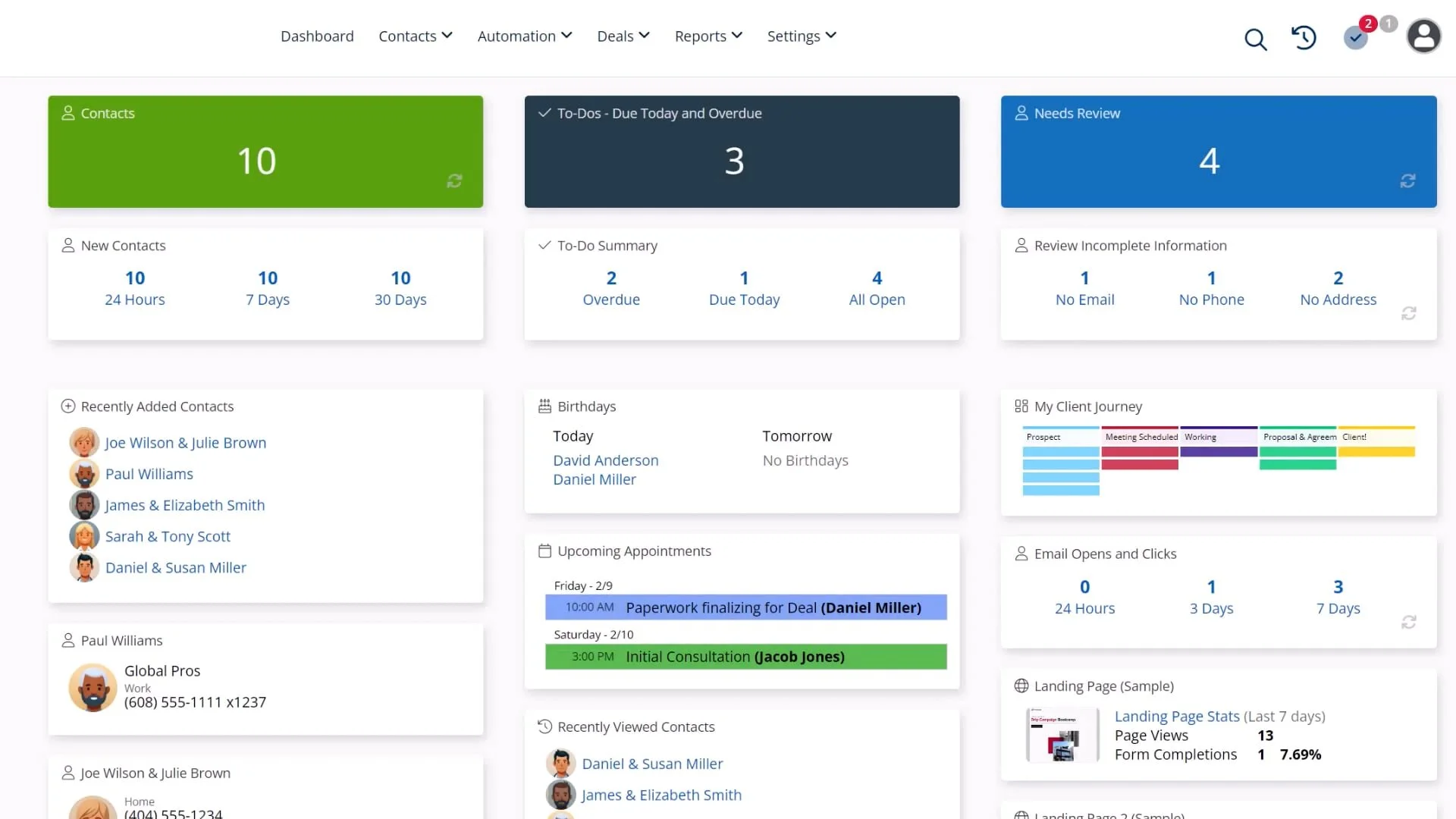Image resolution: width=1456 pixels, height=819 pixels.
Task: Refresh Review Incomplete Information widget
Action: pos(1408,313)
